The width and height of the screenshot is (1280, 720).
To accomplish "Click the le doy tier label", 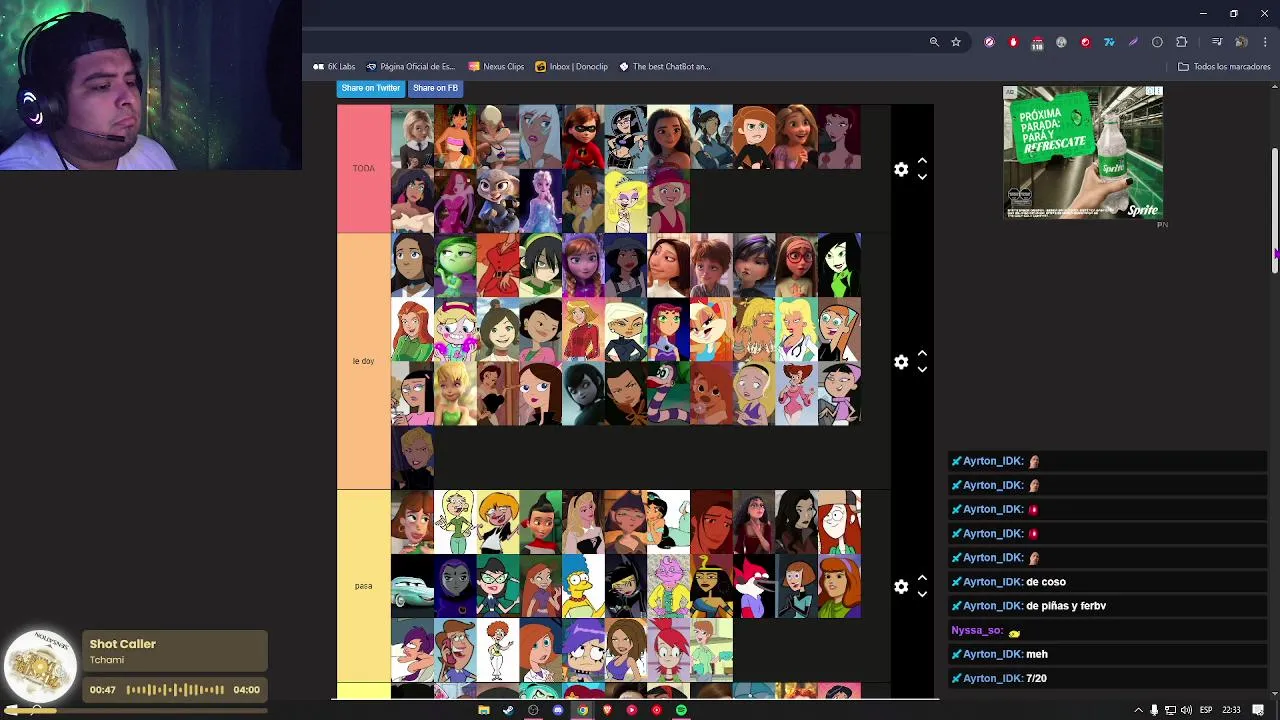I will tap(363, 361).
